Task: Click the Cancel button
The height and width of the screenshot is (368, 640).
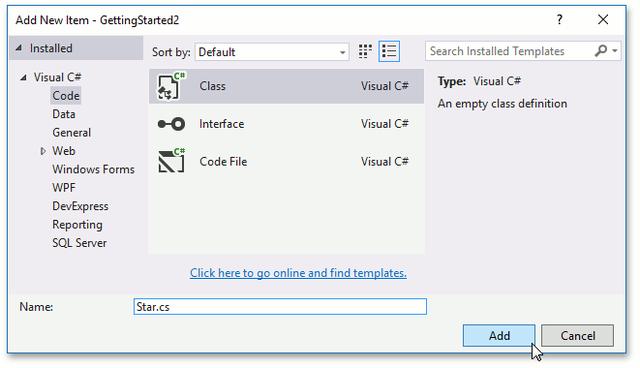Action: tap(577, 335)
